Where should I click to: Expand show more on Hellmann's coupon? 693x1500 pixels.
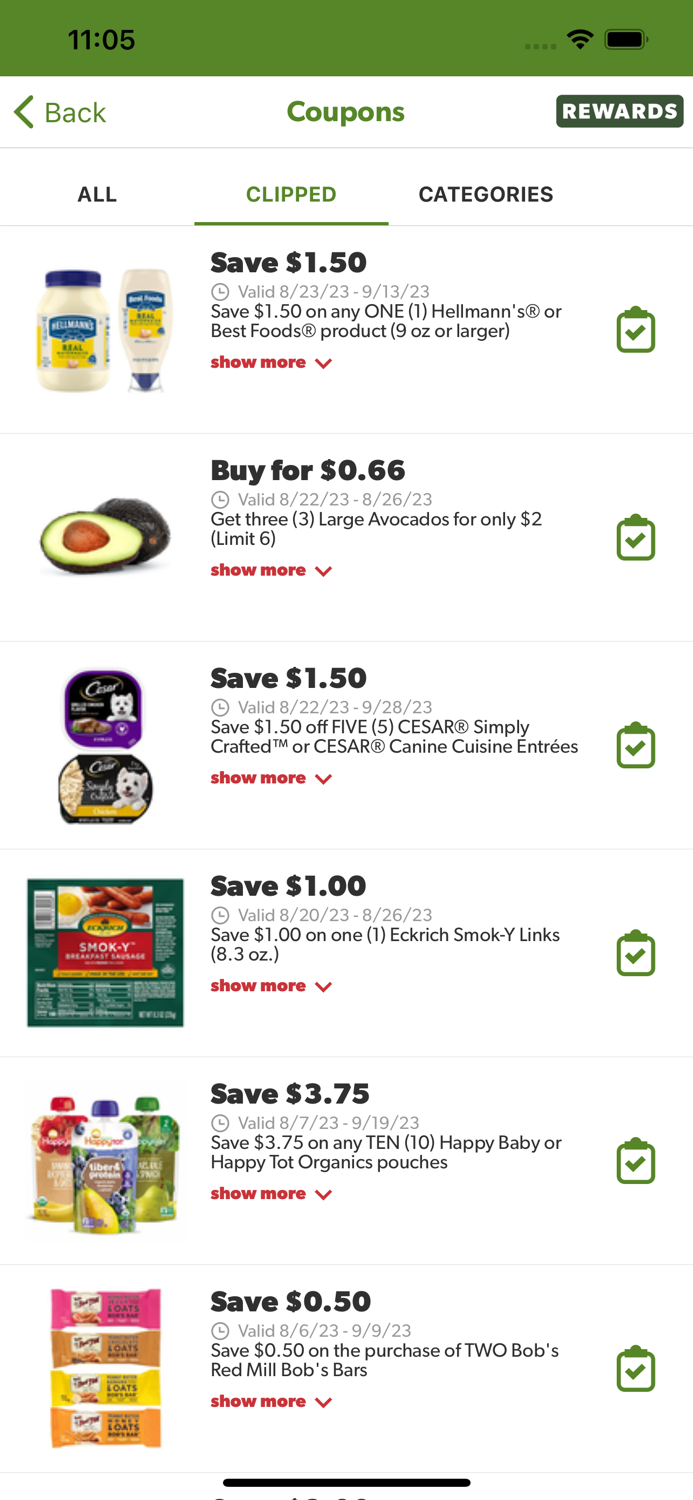[x=271, y=362]
